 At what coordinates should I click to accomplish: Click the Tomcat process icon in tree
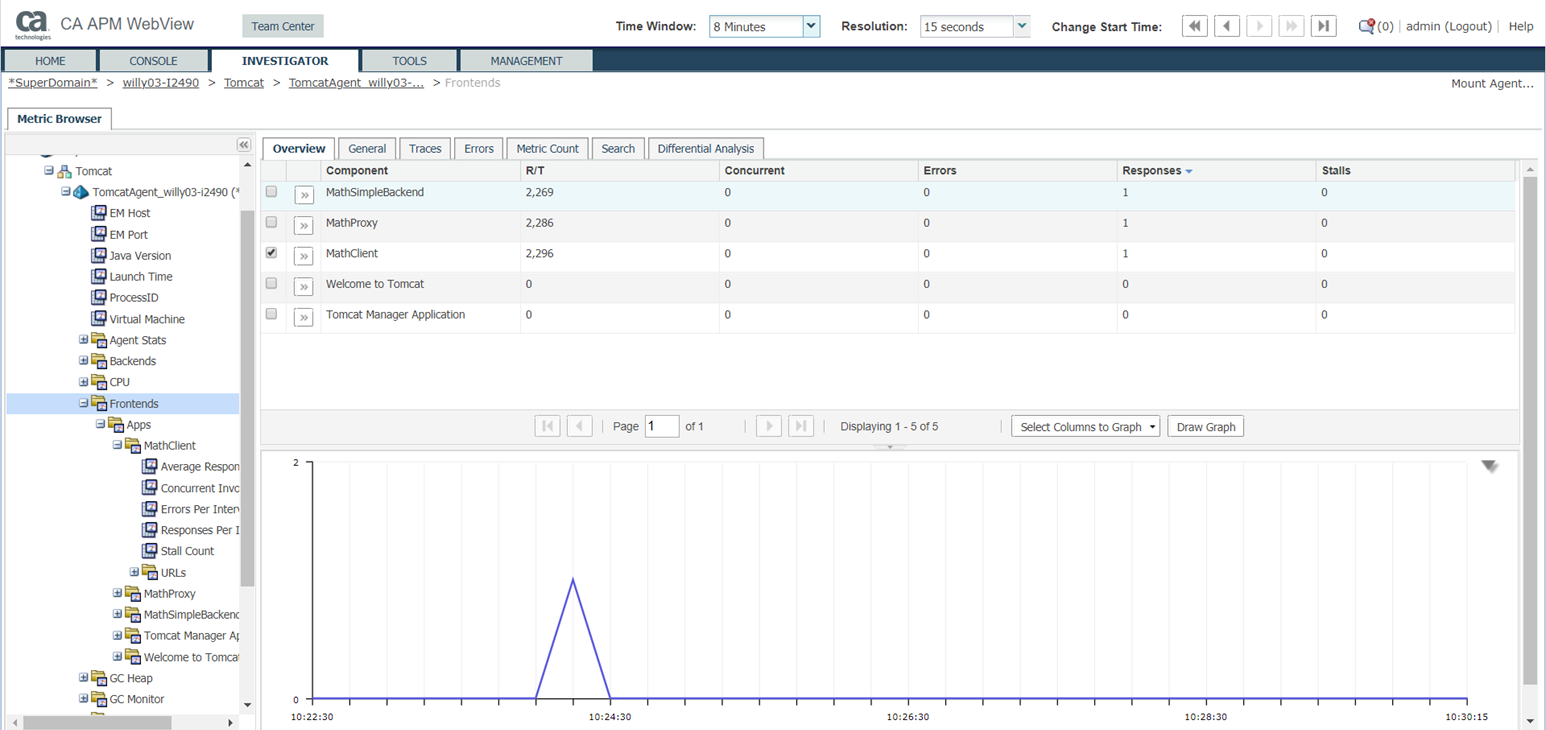coord(64,171)
